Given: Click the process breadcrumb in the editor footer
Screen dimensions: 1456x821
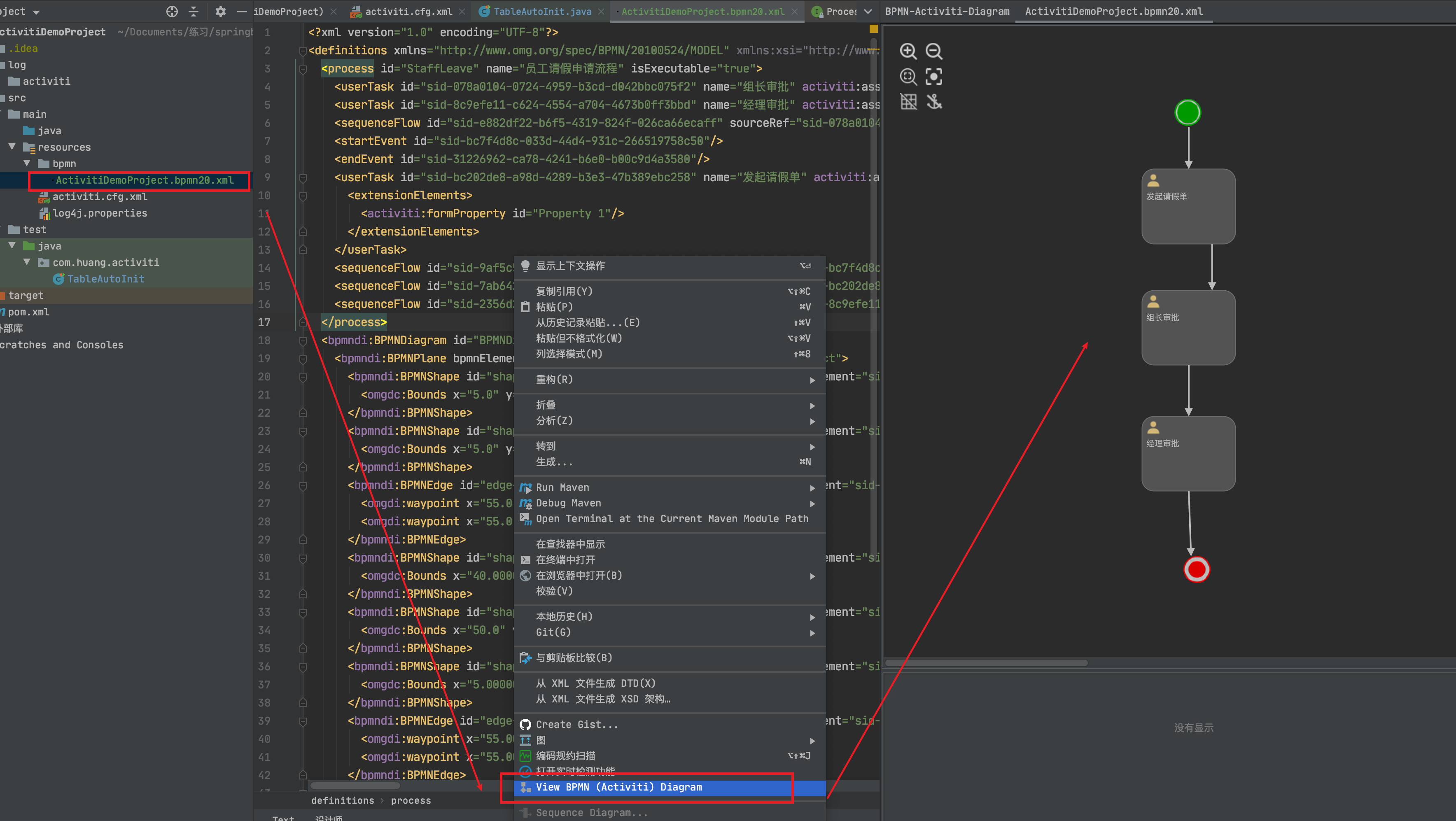Looking at the screenshot, I should pyautogui.click(x=411, y=801).
